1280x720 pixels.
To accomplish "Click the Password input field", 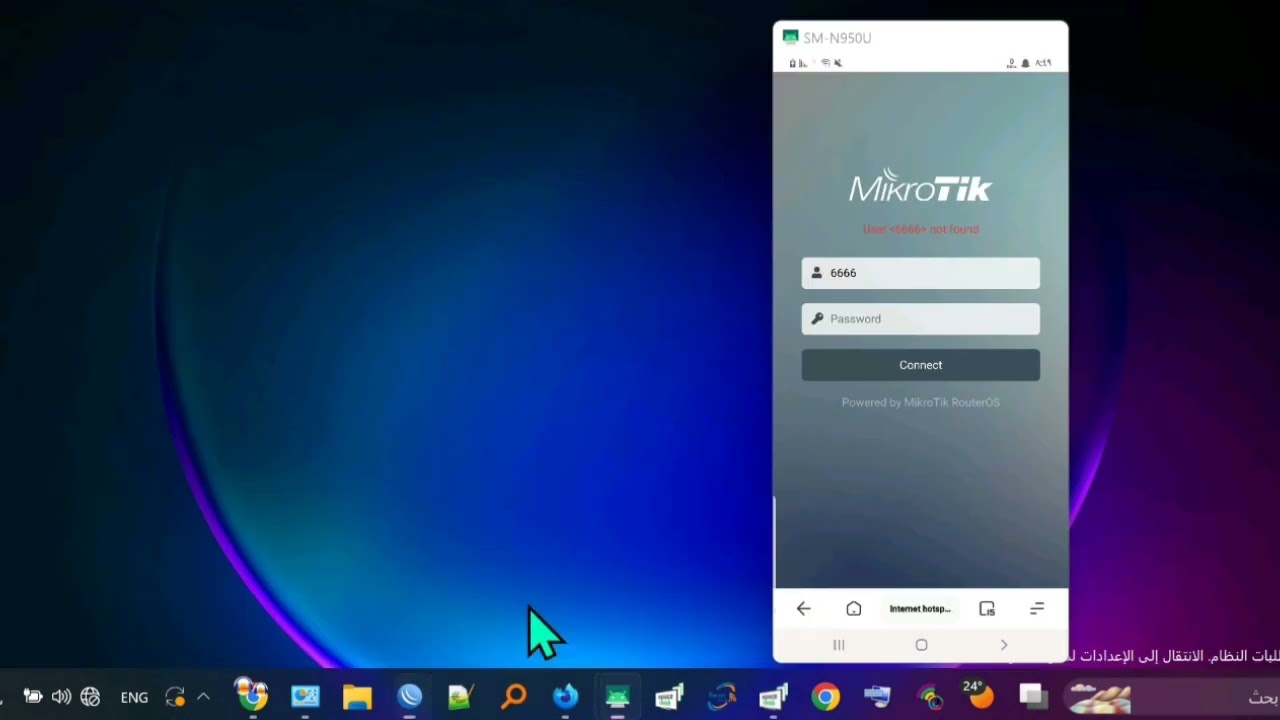I will coord(920,319).
